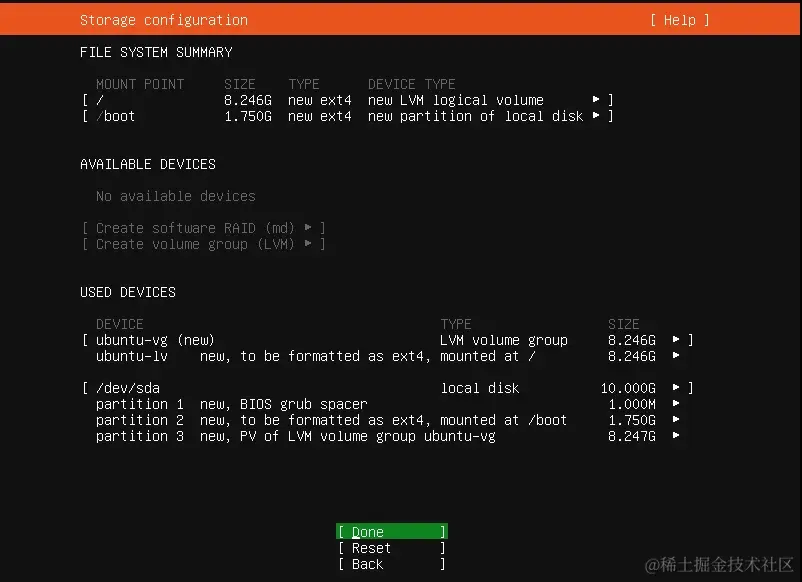Open arrow menu for ubuntu-vg volume group

(x=676, y=339)
